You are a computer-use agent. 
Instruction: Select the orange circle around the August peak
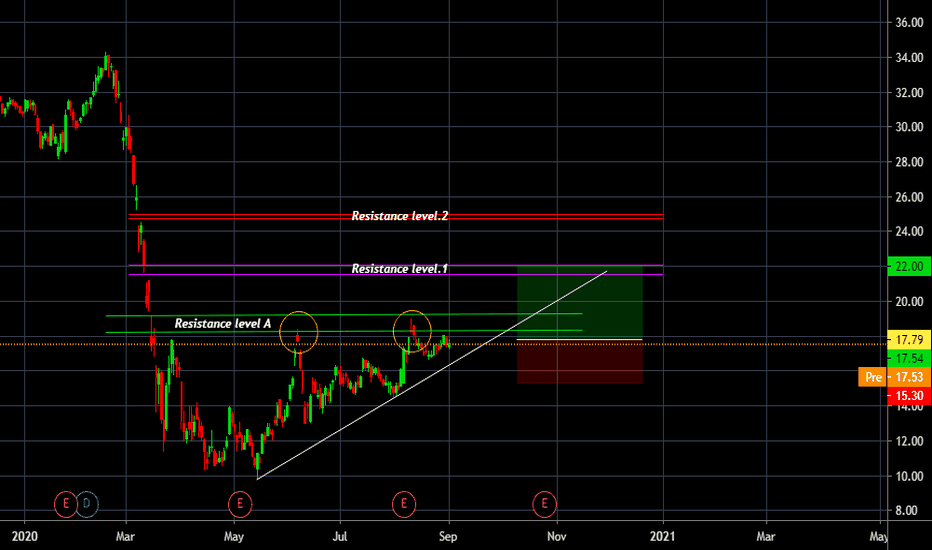[412, 329]
